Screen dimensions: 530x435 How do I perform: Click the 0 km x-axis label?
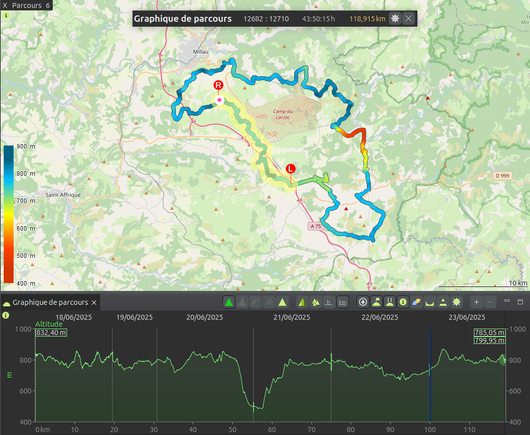coord(43,430)
